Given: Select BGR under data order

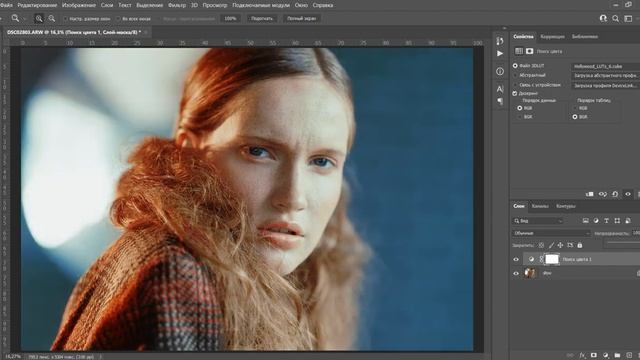Looking at the screenshot, I should pyautogui.click(x=520, y=117).
